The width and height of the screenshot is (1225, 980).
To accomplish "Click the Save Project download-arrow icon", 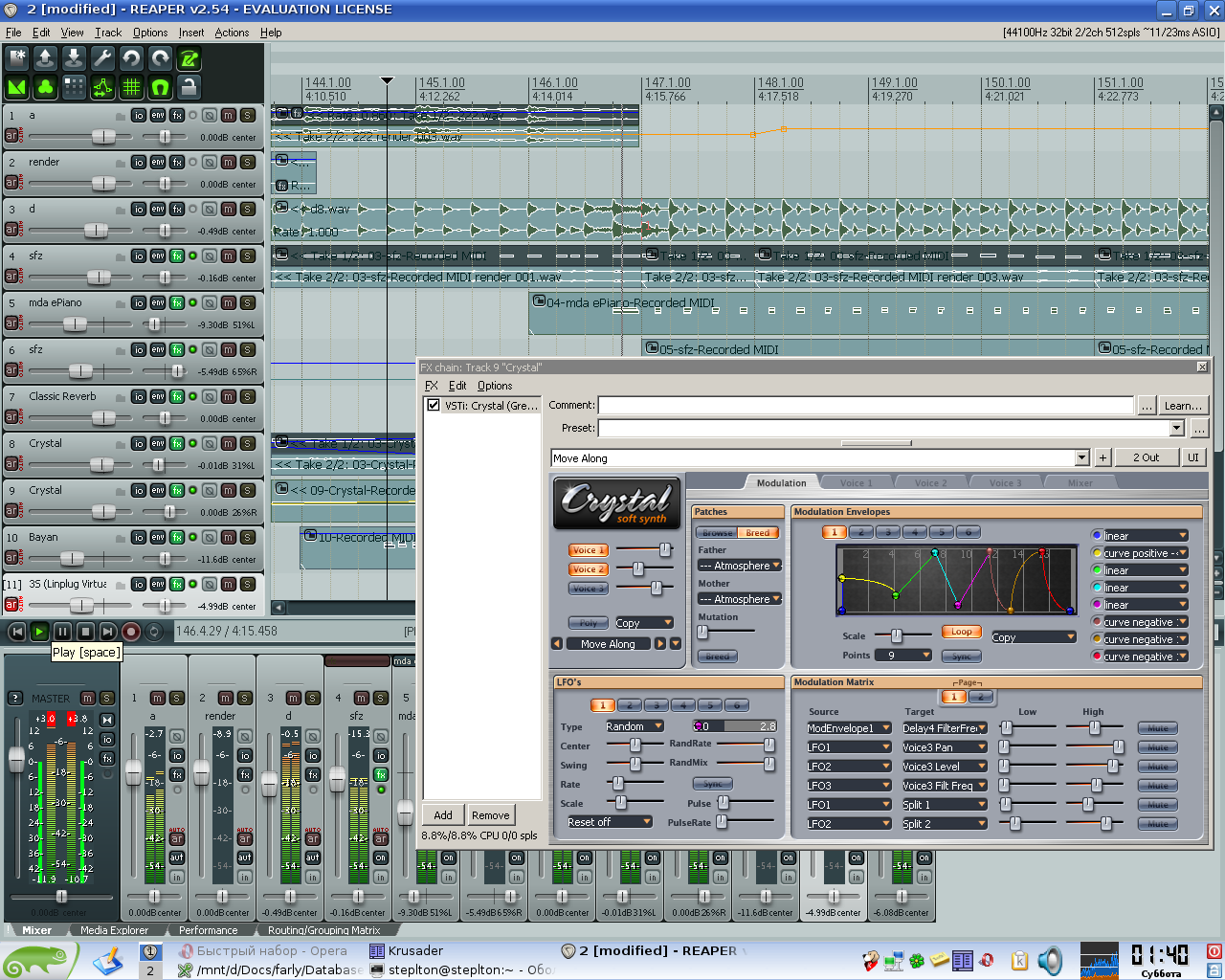I will pos(74,58).
